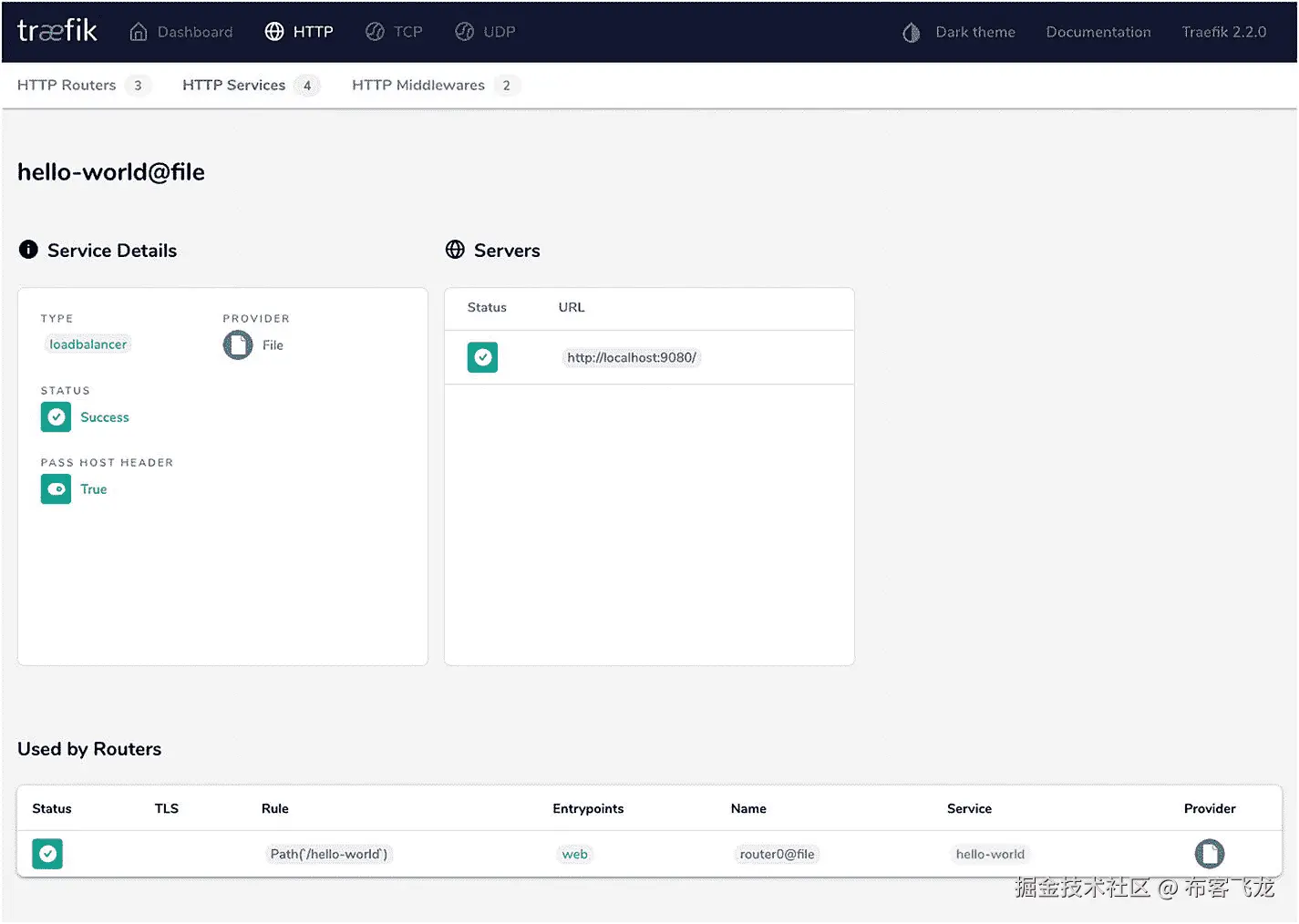Screen dimensions: 1299x924
Task: Click the Used by Routers heading
Action: click(x=89, y=749)
